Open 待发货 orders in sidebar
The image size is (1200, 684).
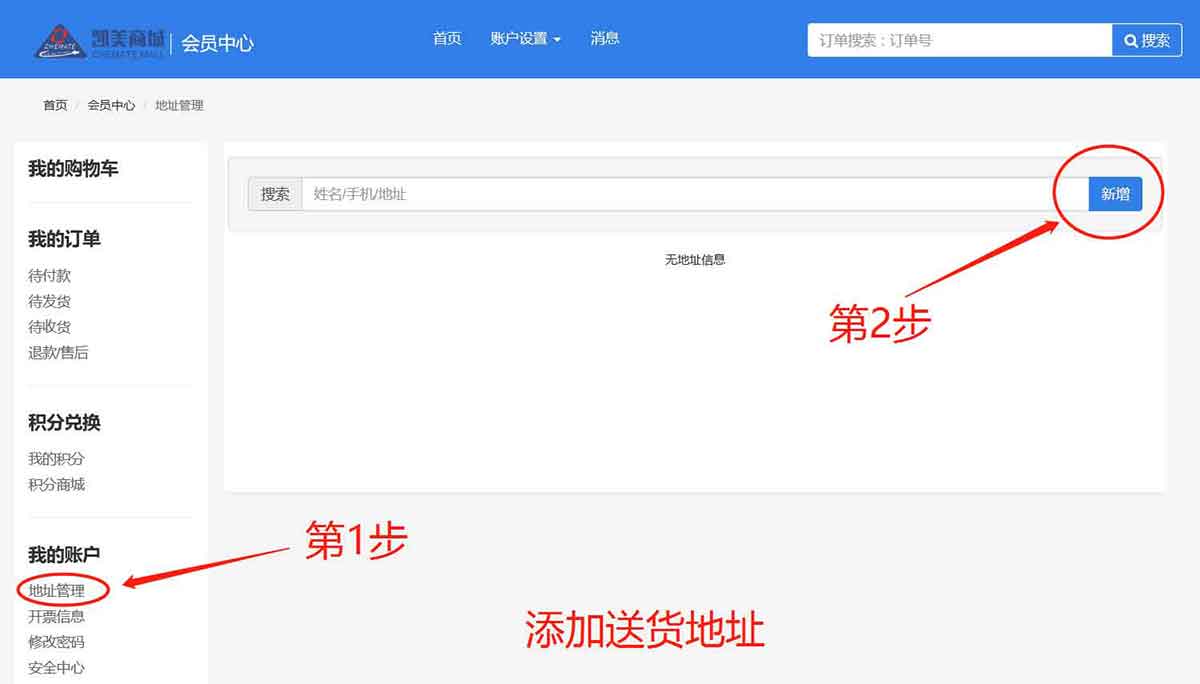point(50,301)
